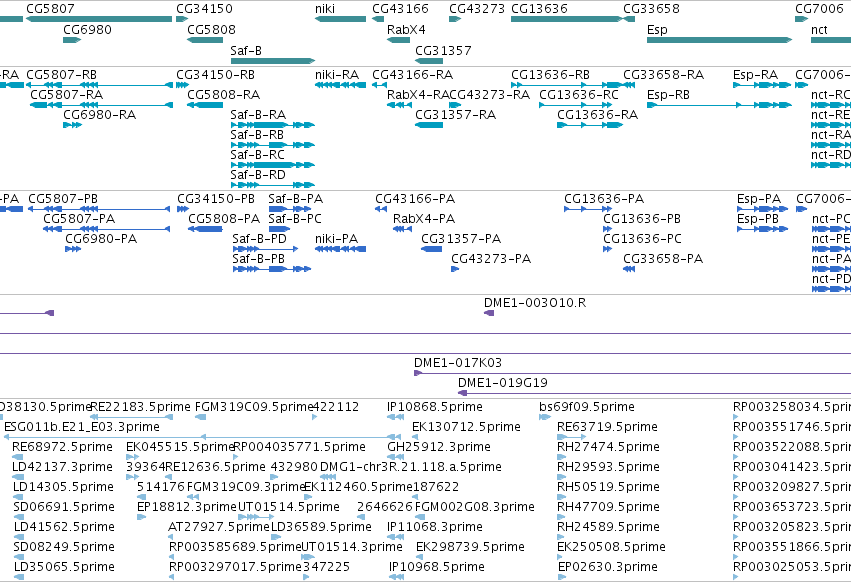Click the CG13636-RA transcript label
851x582 pixels.
[598, 115]
